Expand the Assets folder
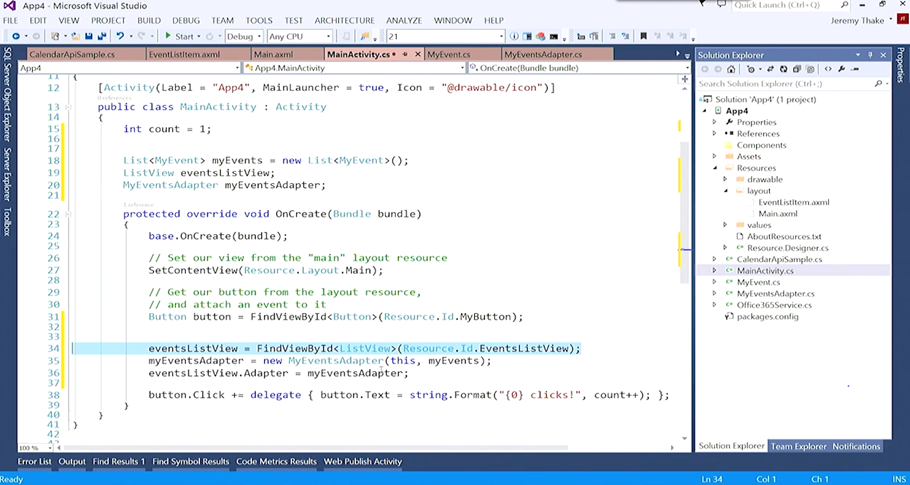The width and height of the screenshot is (910, 485). [x=715, y=157]
